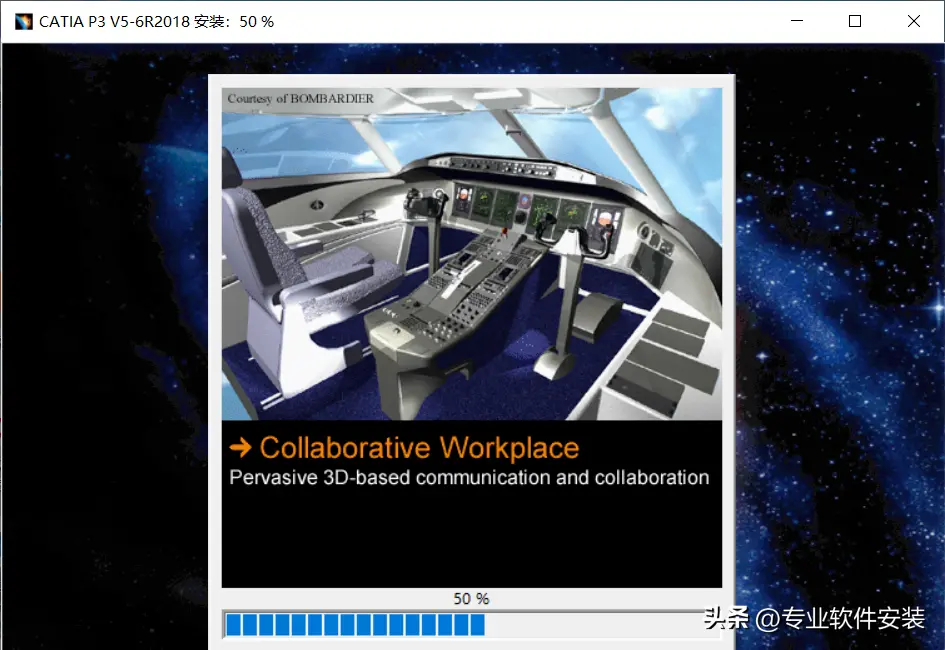Click the orange arrow beside Collaborative Workplace
The height and width of the screenshot is (650, 945).
point(240,448)
